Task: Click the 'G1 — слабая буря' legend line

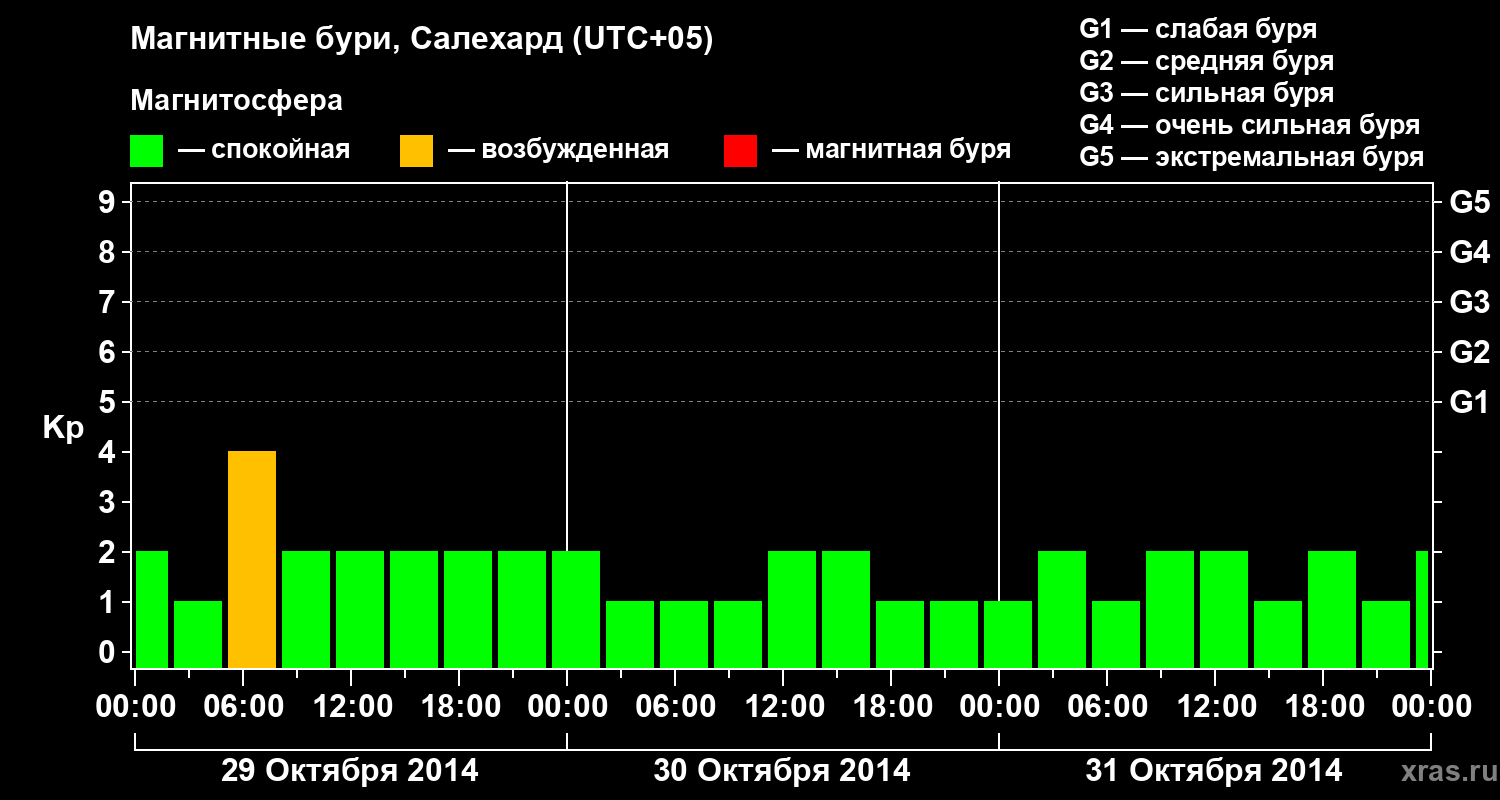Action: coord(1198,29)
